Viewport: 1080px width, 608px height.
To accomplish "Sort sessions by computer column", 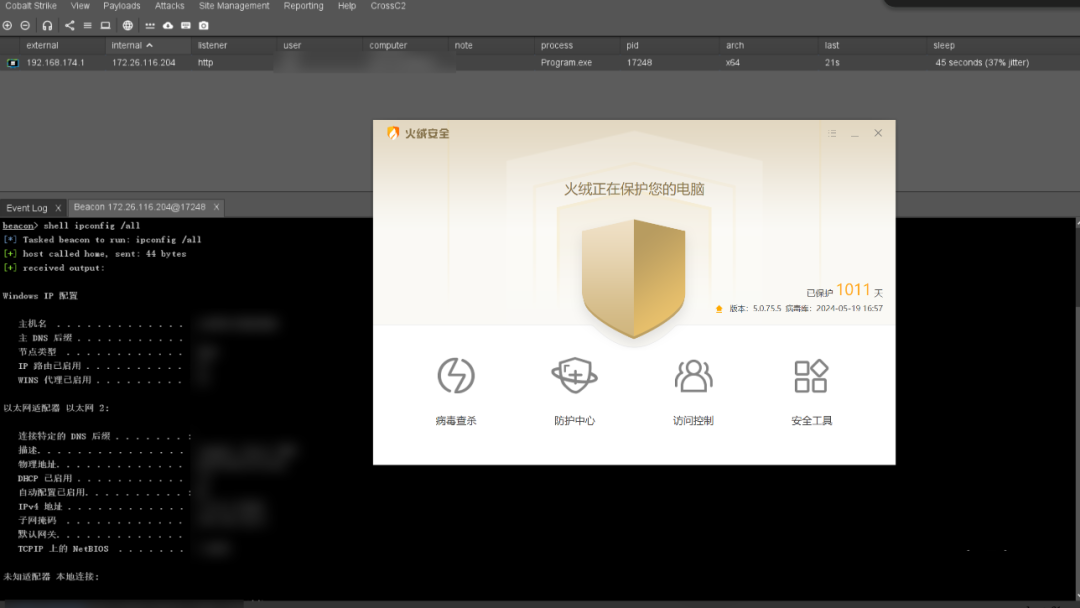I will [x=406, y=45].
